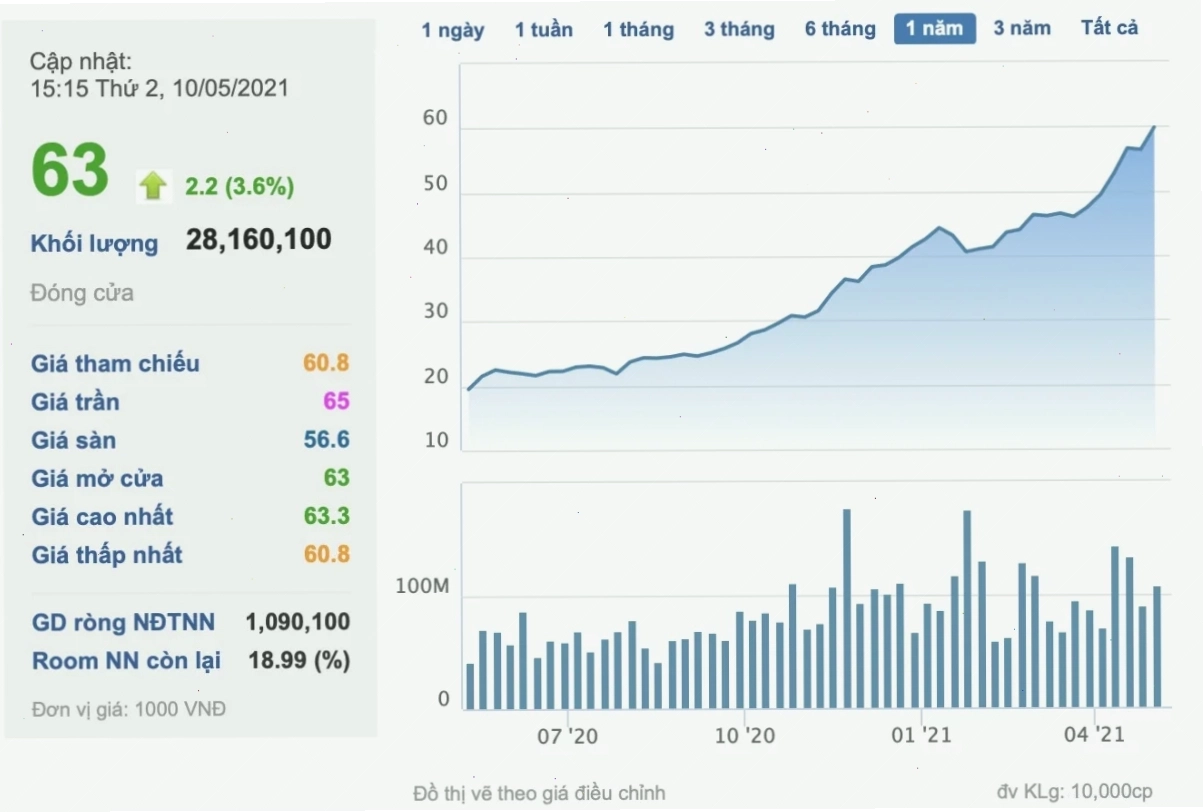This screenshot has width=1203, height=812.
Task: Click the green up-arrow price change icon
Action: pos(153,185)
